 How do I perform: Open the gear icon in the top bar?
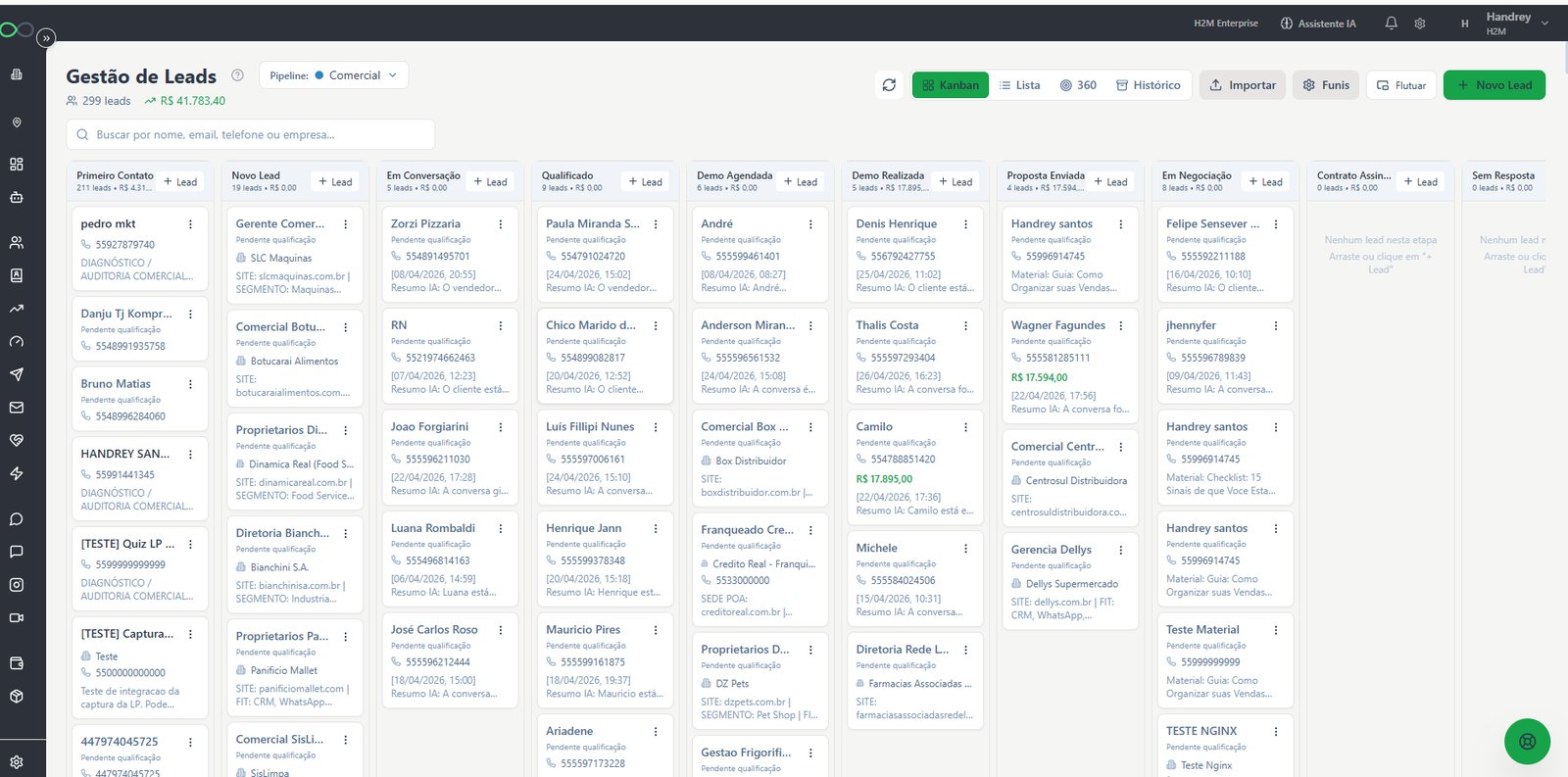click(1419, 24)
